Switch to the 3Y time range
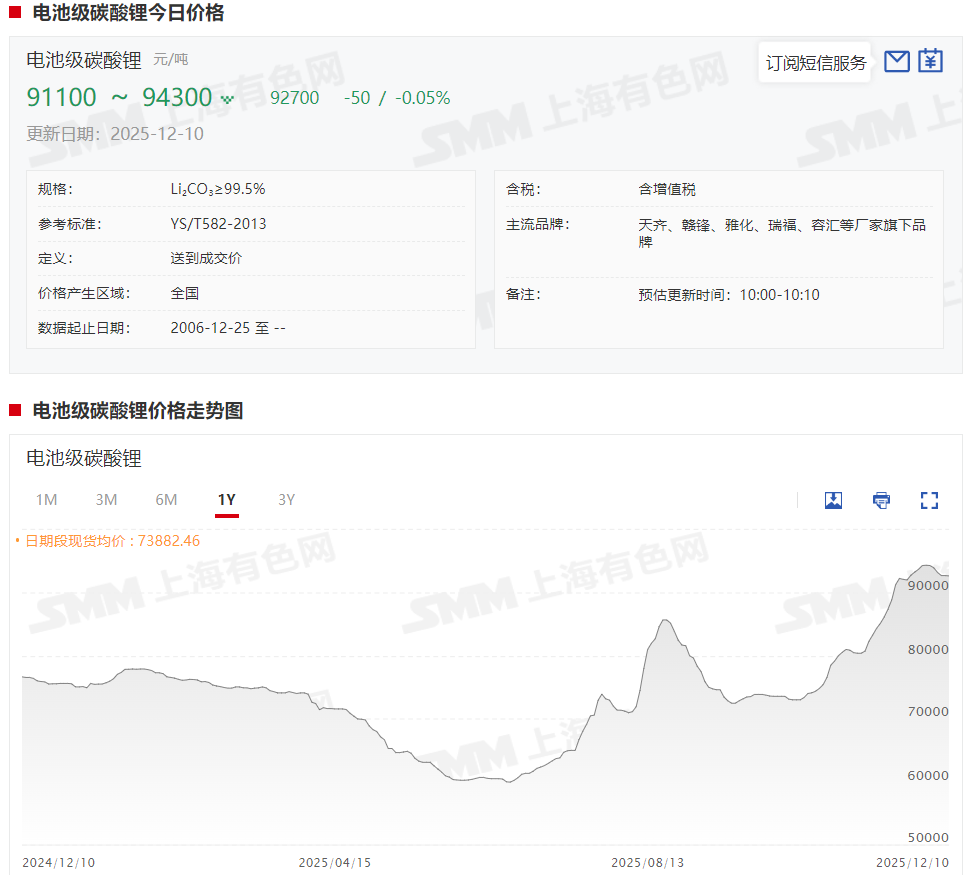968x875 pixels. coord(286,500)
